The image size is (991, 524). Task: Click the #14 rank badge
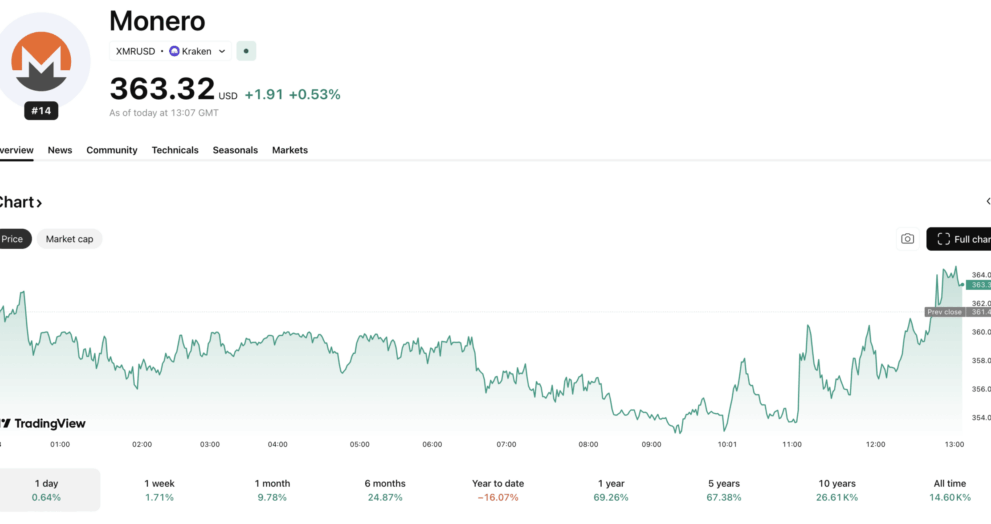[41, 110]
